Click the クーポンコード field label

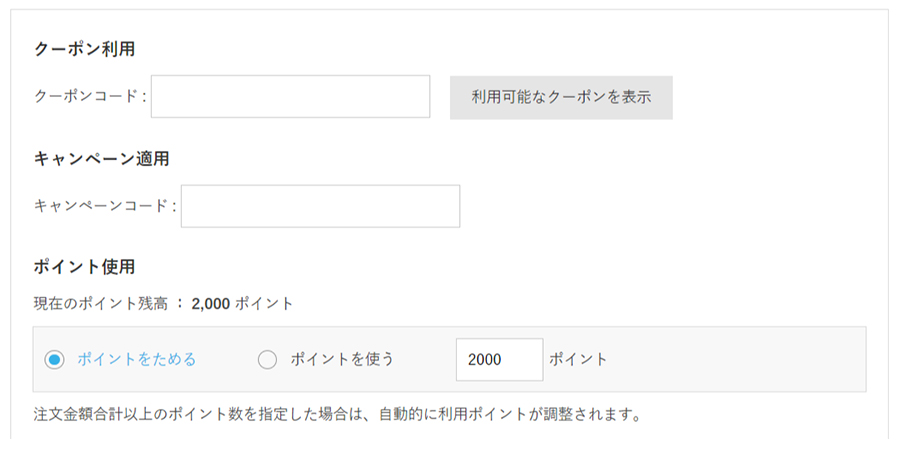pyautogui.click(x=90, y=97)
